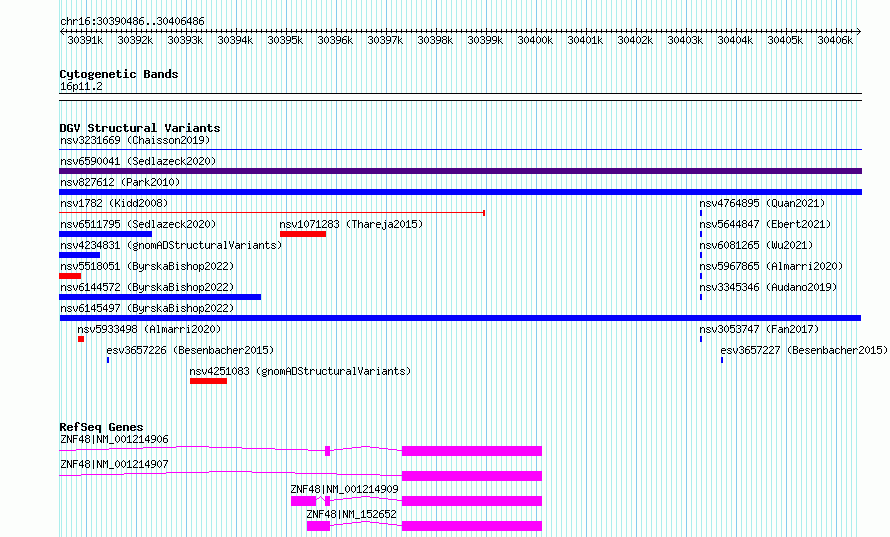Click variant label nsv827612 (Park2010)
This screenshot has height=537, width=890.
point(120,182)
